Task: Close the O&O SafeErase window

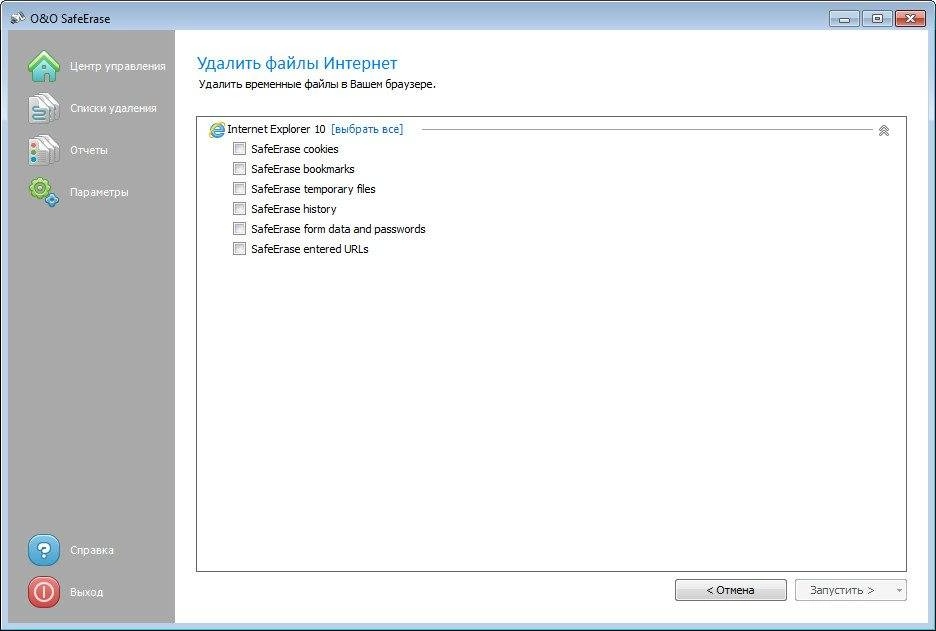Action: click(910, 19)
